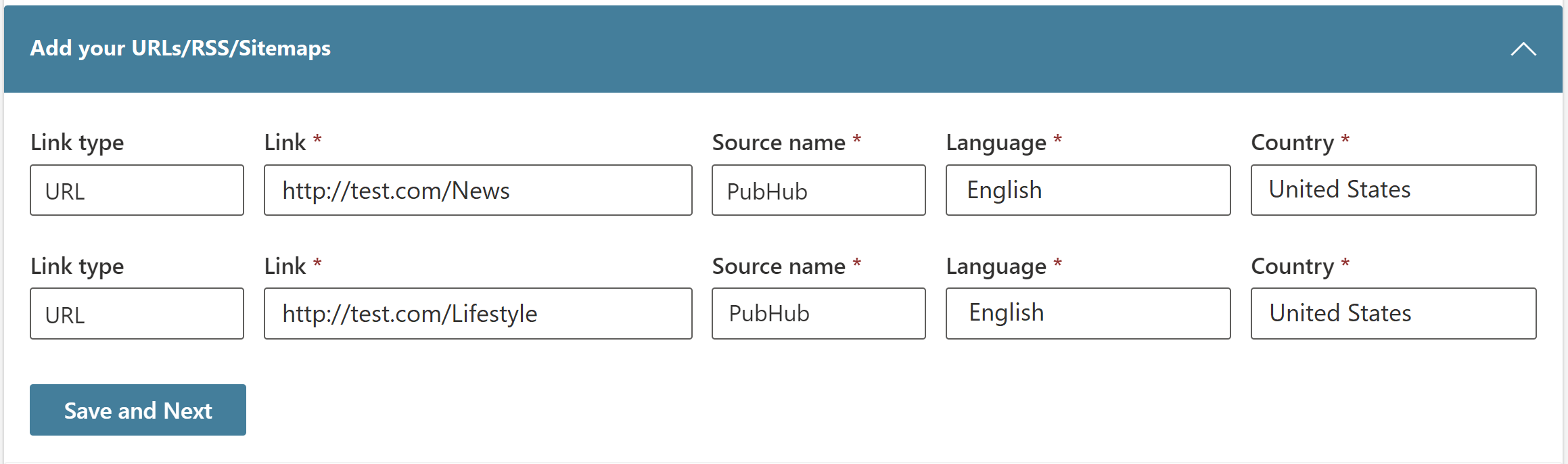Click Source name field in the News row

[x=818, y=190]
